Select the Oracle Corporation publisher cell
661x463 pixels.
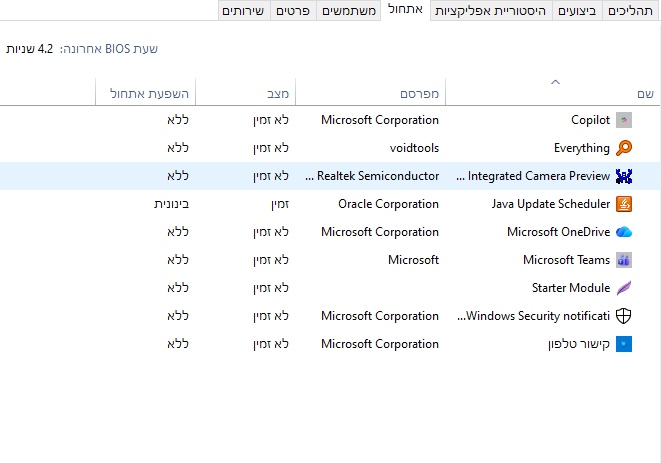[x=388, y=204]
